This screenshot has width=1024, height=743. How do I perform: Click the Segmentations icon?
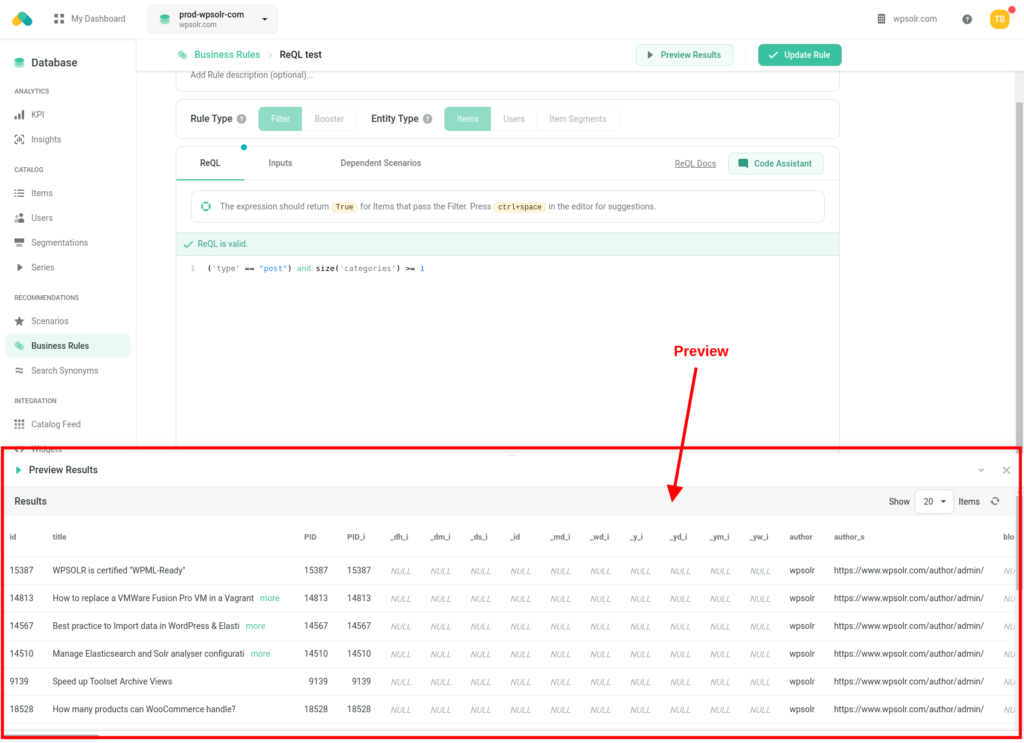click(20, 243)
